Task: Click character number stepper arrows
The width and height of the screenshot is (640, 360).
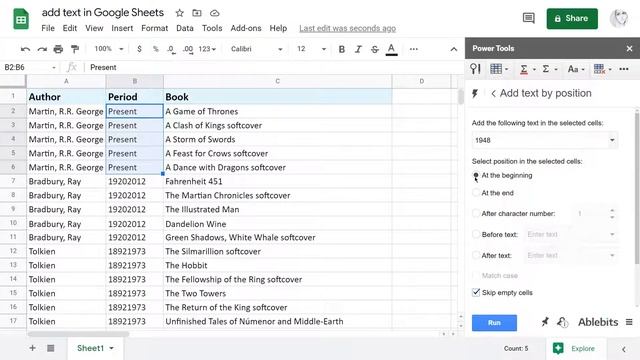Action: tap(612, 213)
